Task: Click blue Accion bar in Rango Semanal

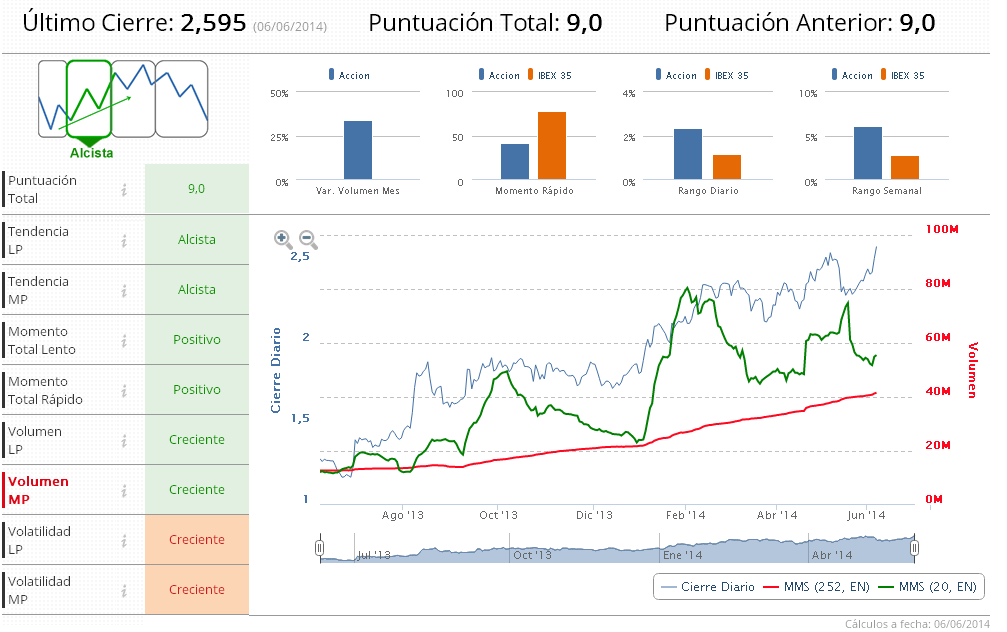Action: tap(868, 154)
